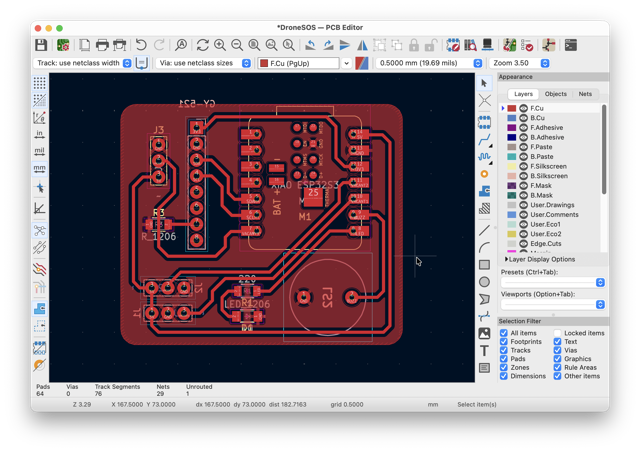Click the Lock items padlock icon
640x452 pixels.
pyautogui.click(x=414, y=45)
